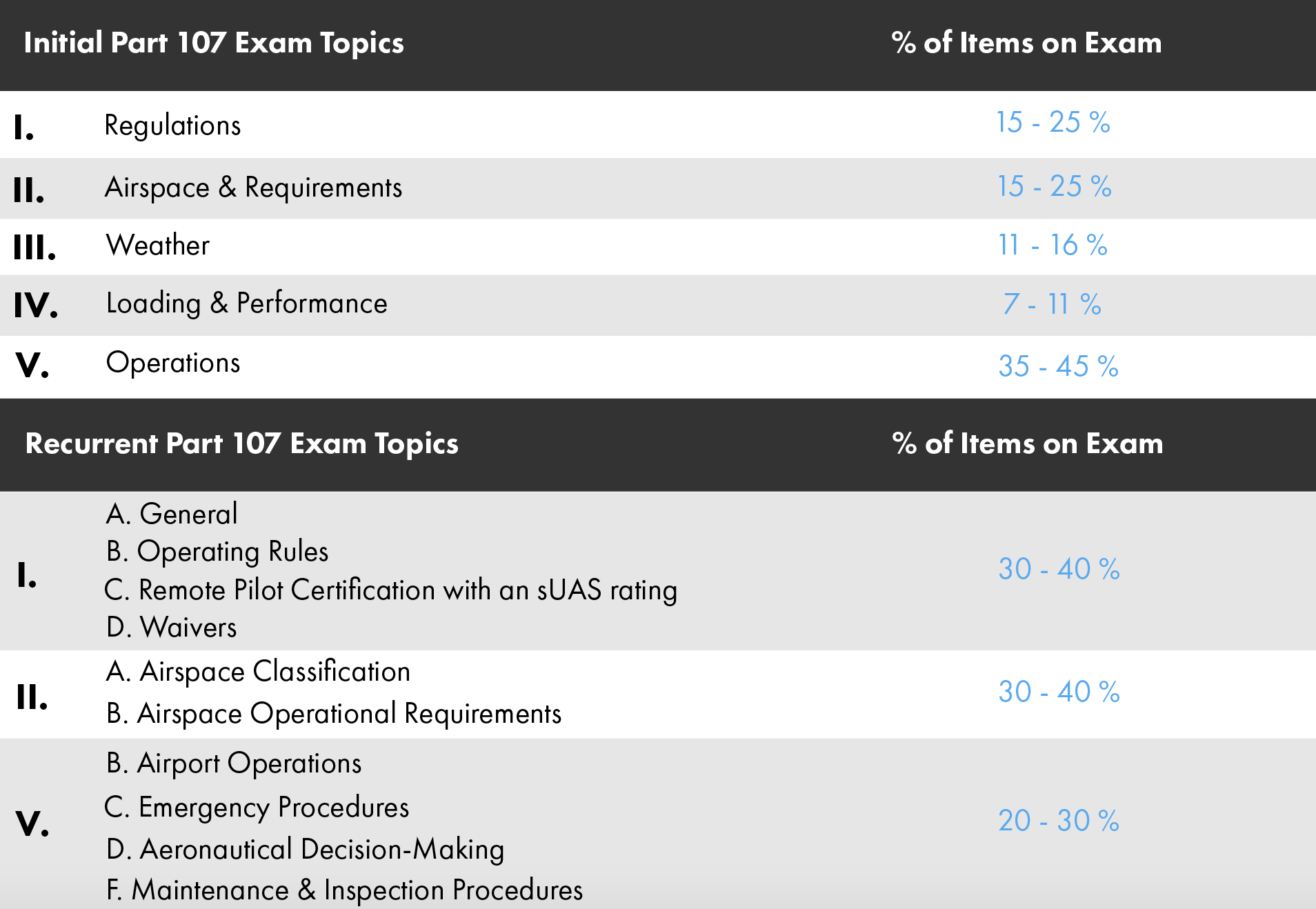Click A. Airspace Classification entry

(x=258, y=672)
